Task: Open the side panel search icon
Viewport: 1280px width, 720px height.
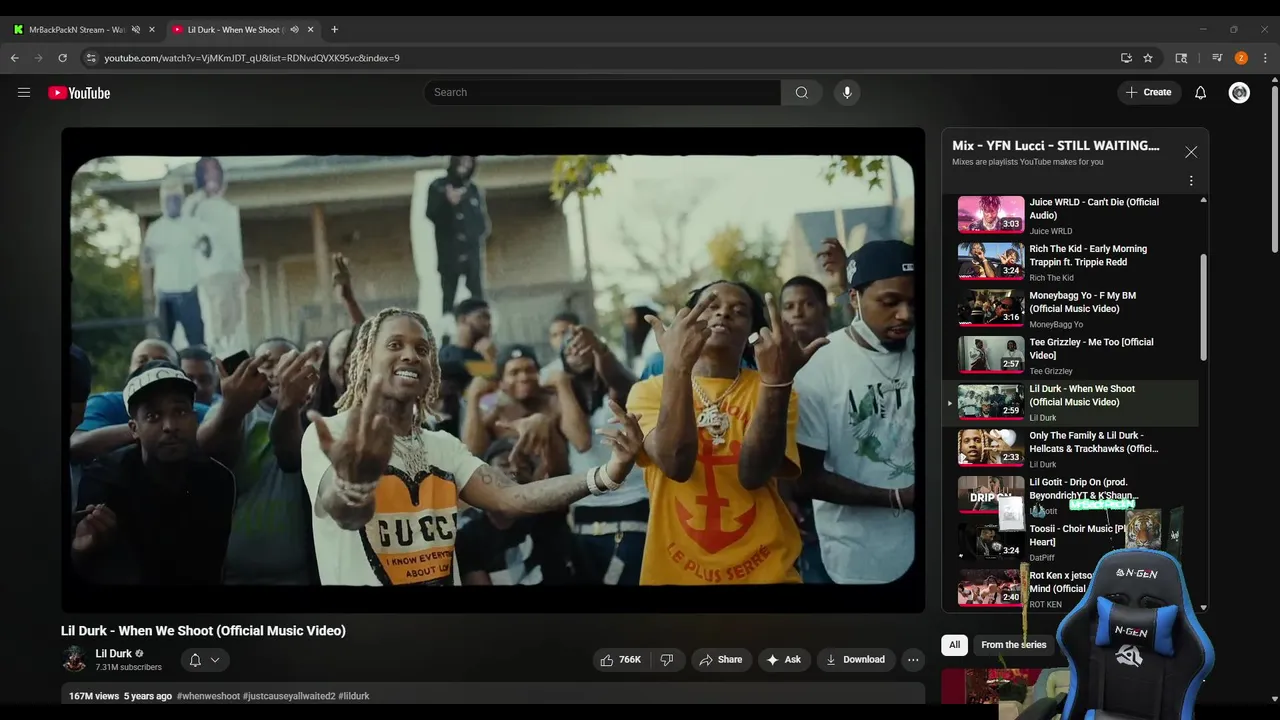Action: point(1181,58)
